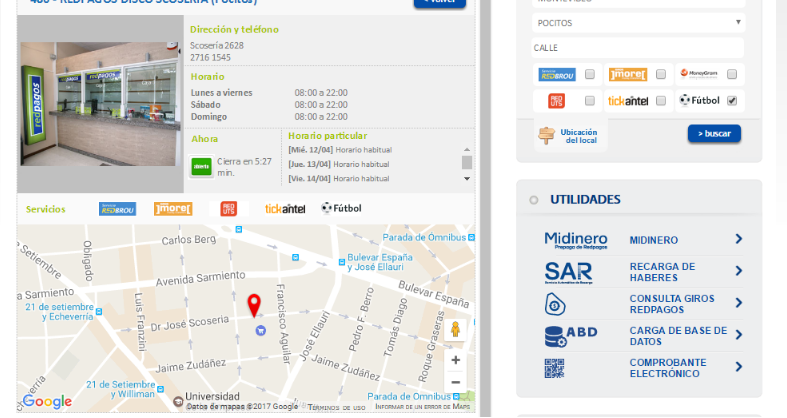
Task: Click the ABD database icon
Action: tap(571, 336)
